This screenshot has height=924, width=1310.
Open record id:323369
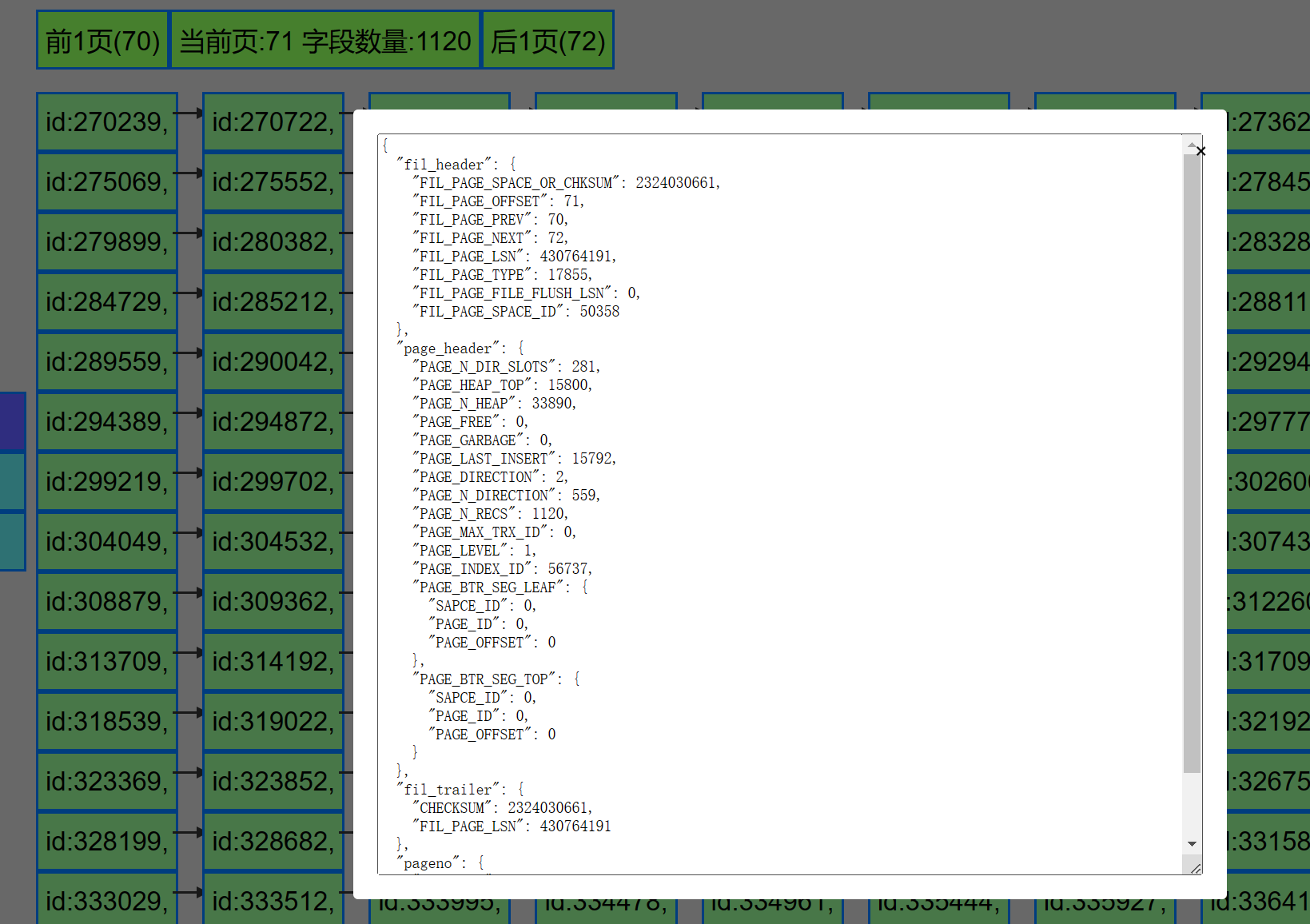pyautogui.click(x=107, y=781)
